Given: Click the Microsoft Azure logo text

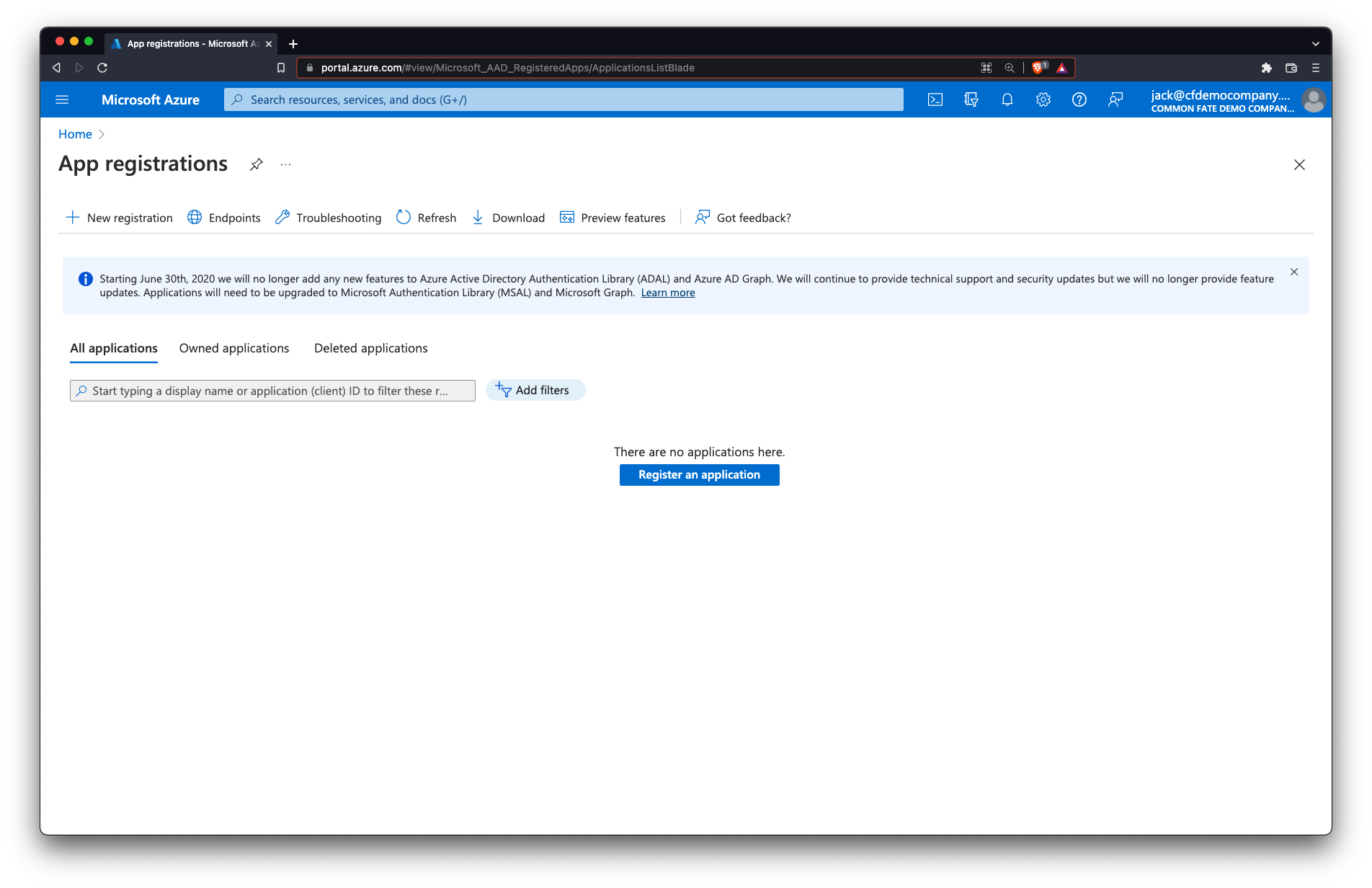Looking at the screenshot, I should click(x=151, y=99).
